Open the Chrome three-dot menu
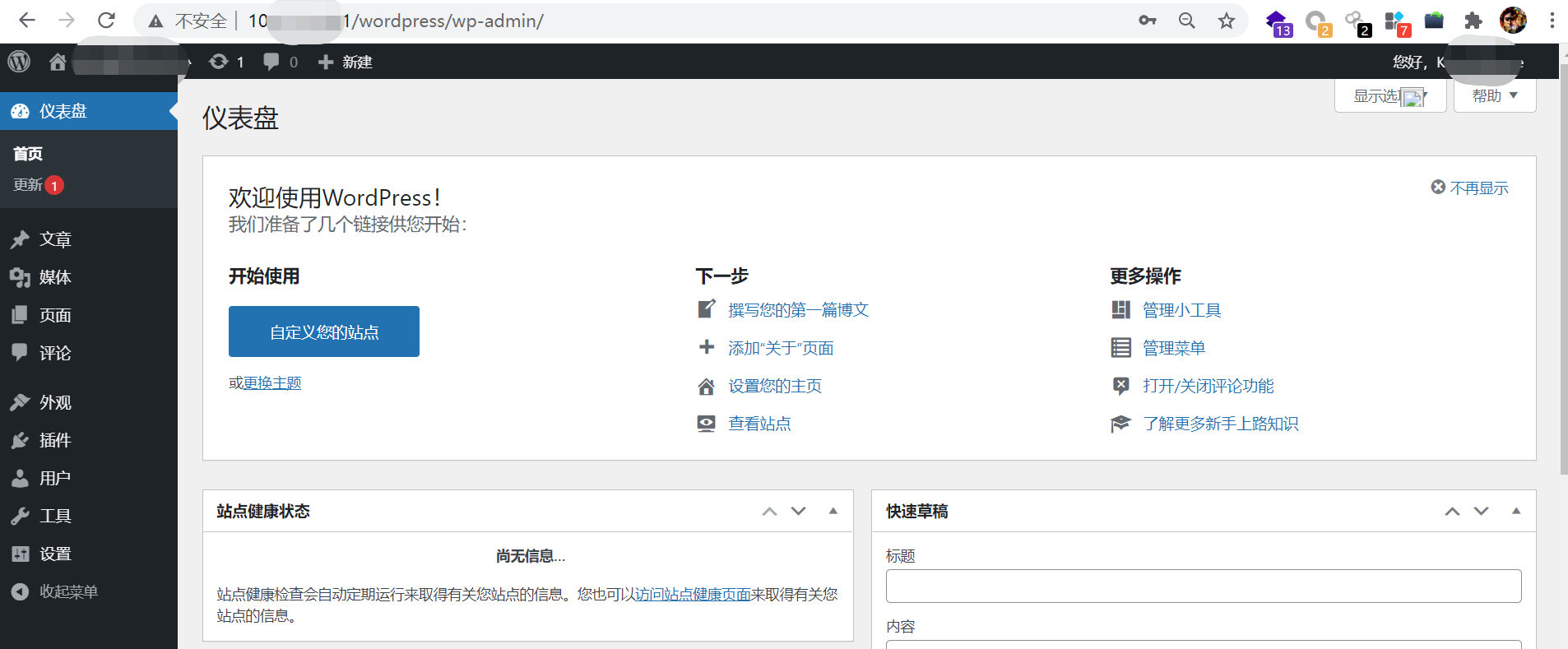1568x649 pixels. pyautogui.click(x=1552, y=21)
